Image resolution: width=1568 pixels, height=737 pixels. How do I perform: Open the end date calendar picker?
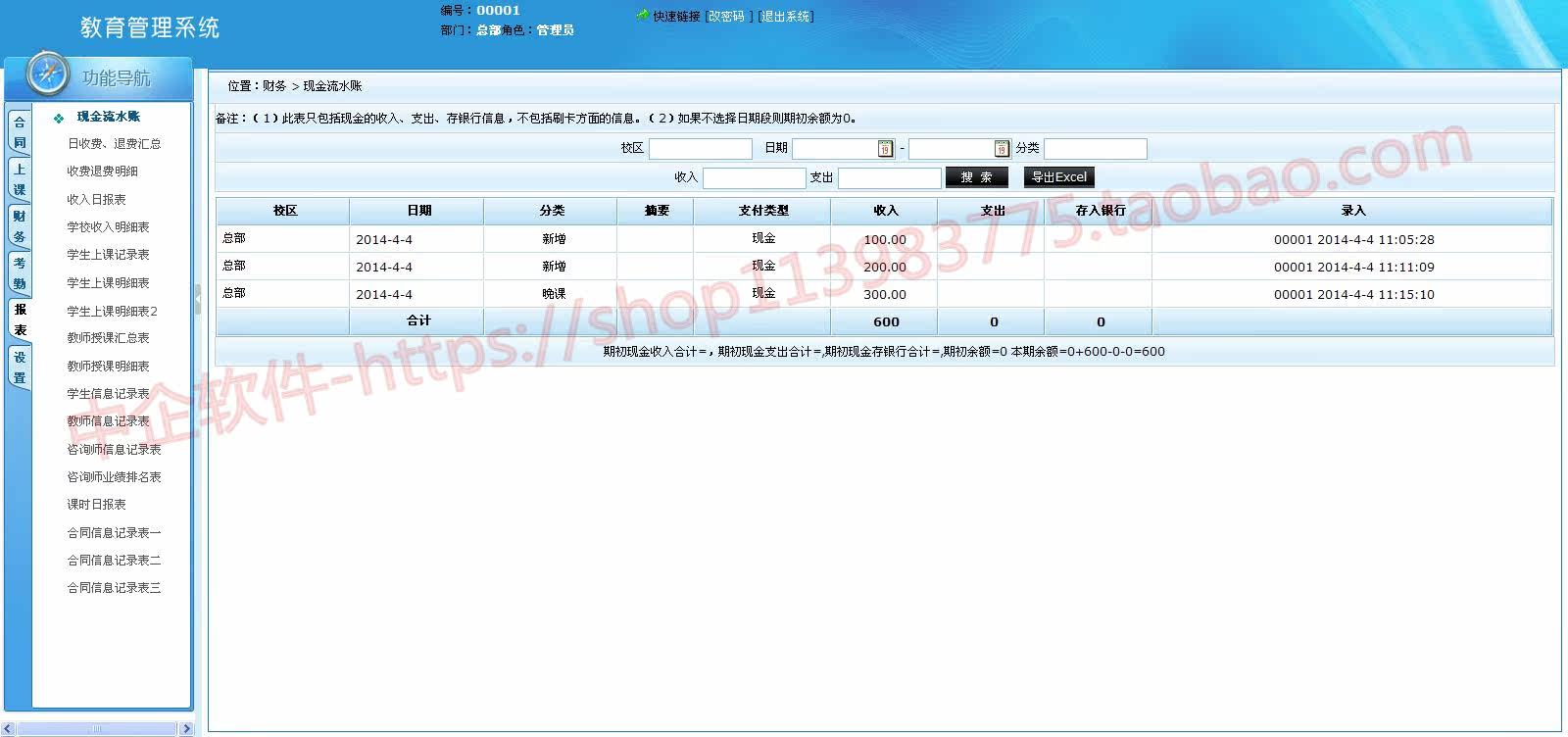point(1002,149)
